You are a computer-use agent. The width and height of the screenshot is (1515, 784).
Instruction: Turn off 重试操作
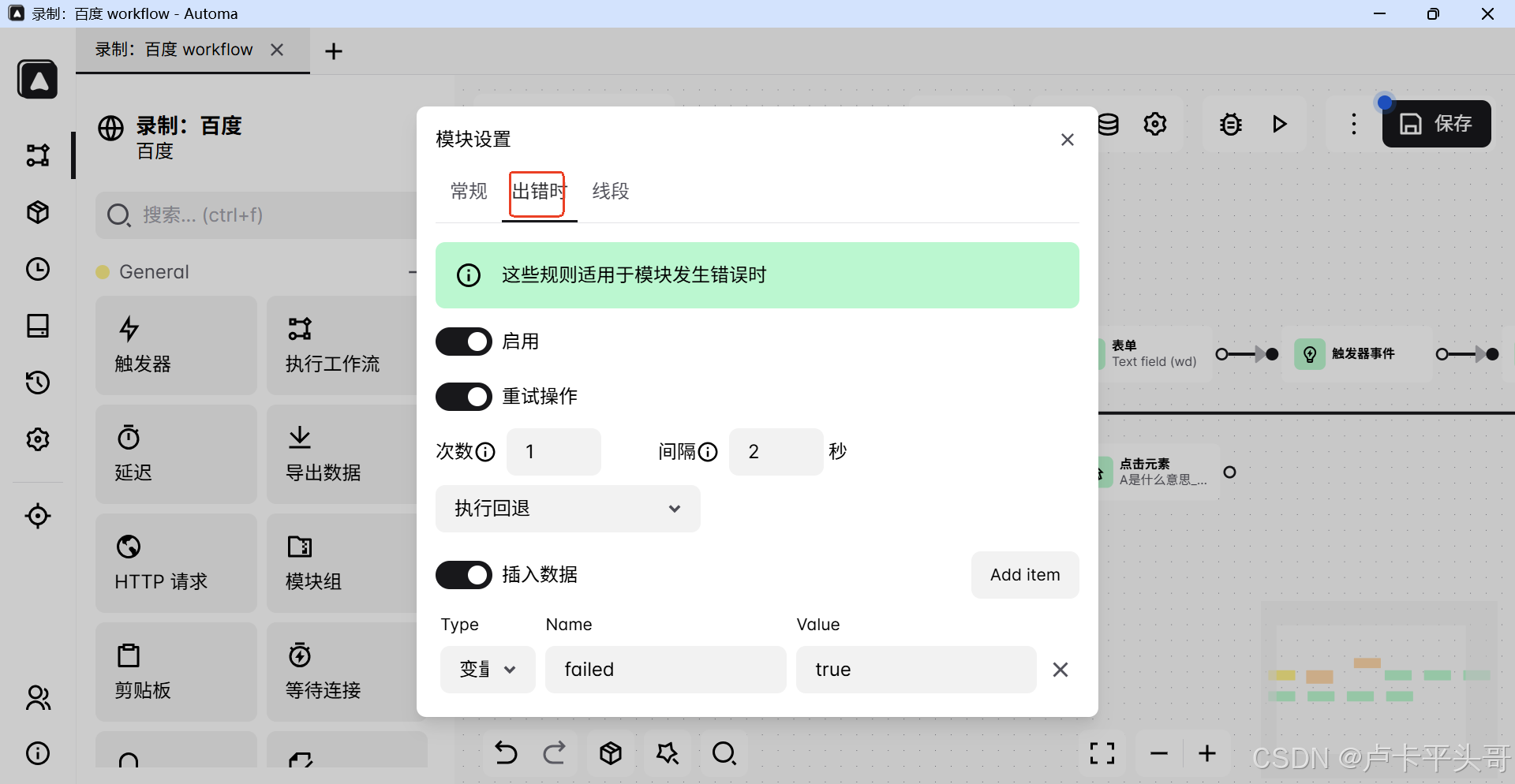click(x=463, y=397)
